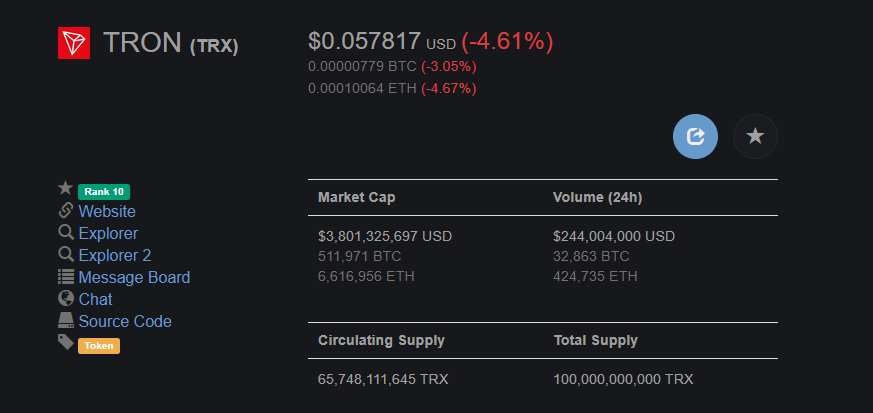Click the globe icon beside Chat
873x413 pixels.
(66, 298)
